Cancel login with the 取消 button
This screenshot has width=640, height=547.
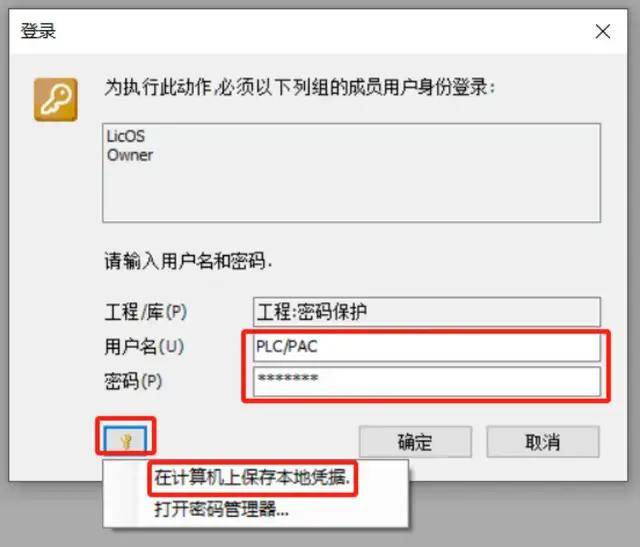pyautogui.click(x=543, y=442)
